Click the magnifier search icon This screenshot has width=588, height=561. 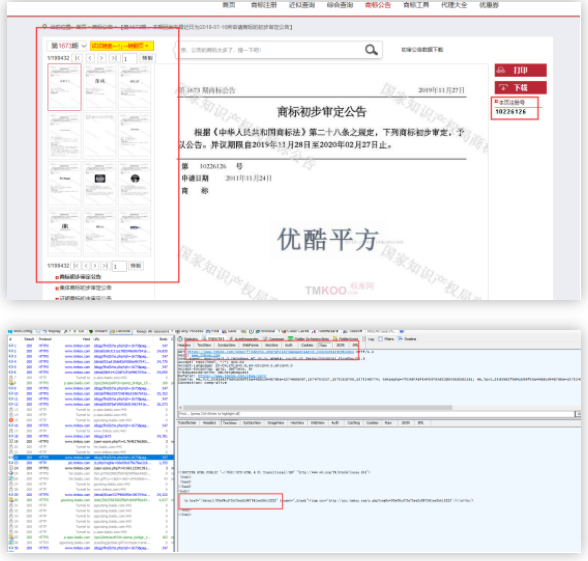371,50
